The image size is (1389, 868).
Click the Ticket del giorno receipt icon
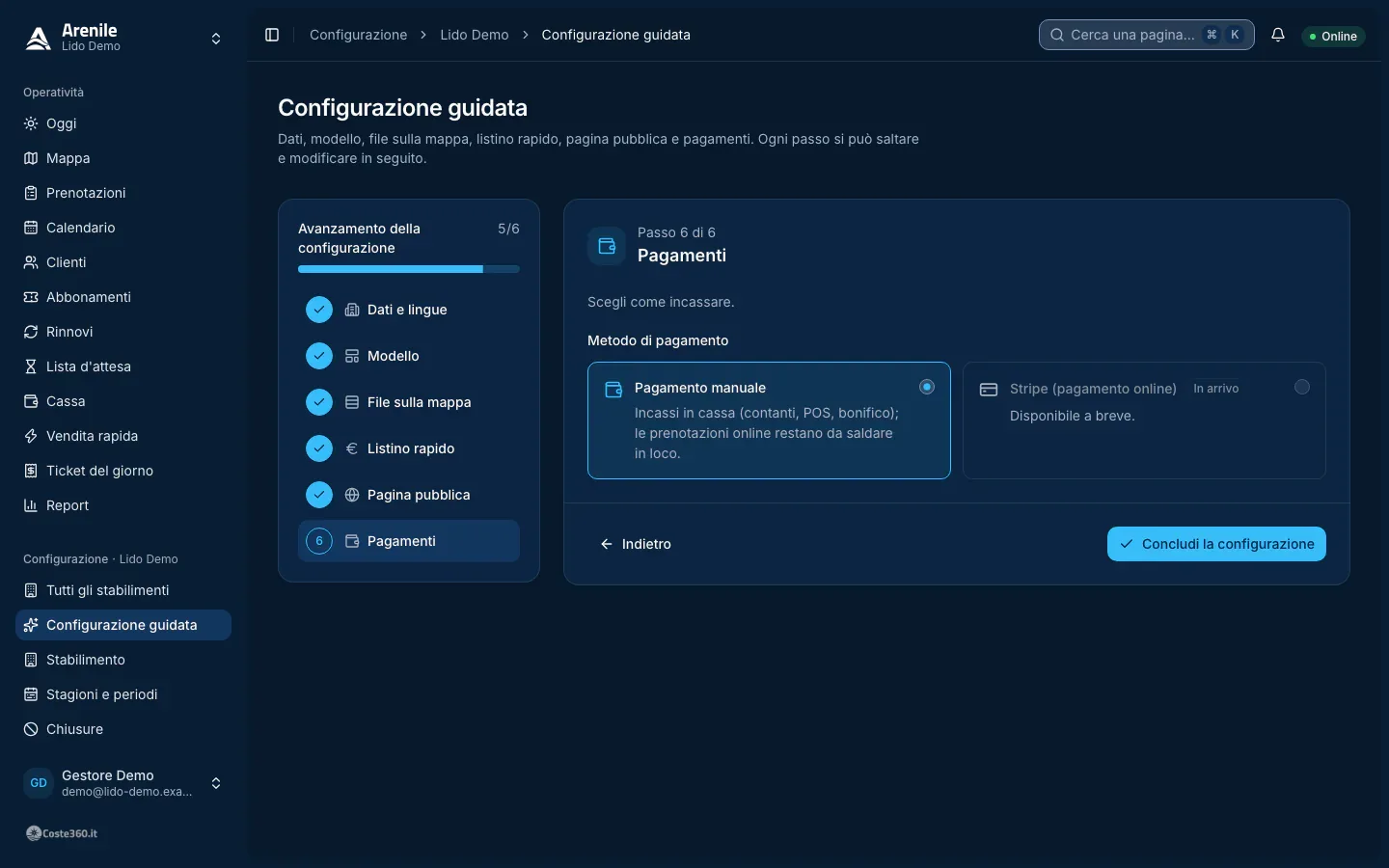point(31,471)
